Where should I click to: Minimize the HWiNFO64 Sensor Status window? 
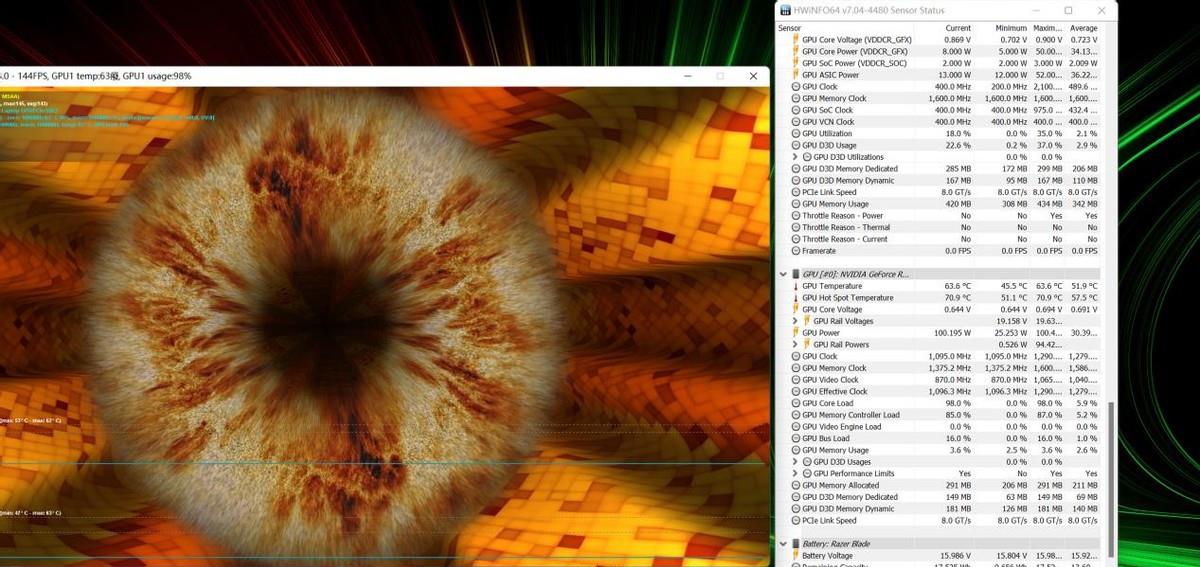[x=1034, y=10]
